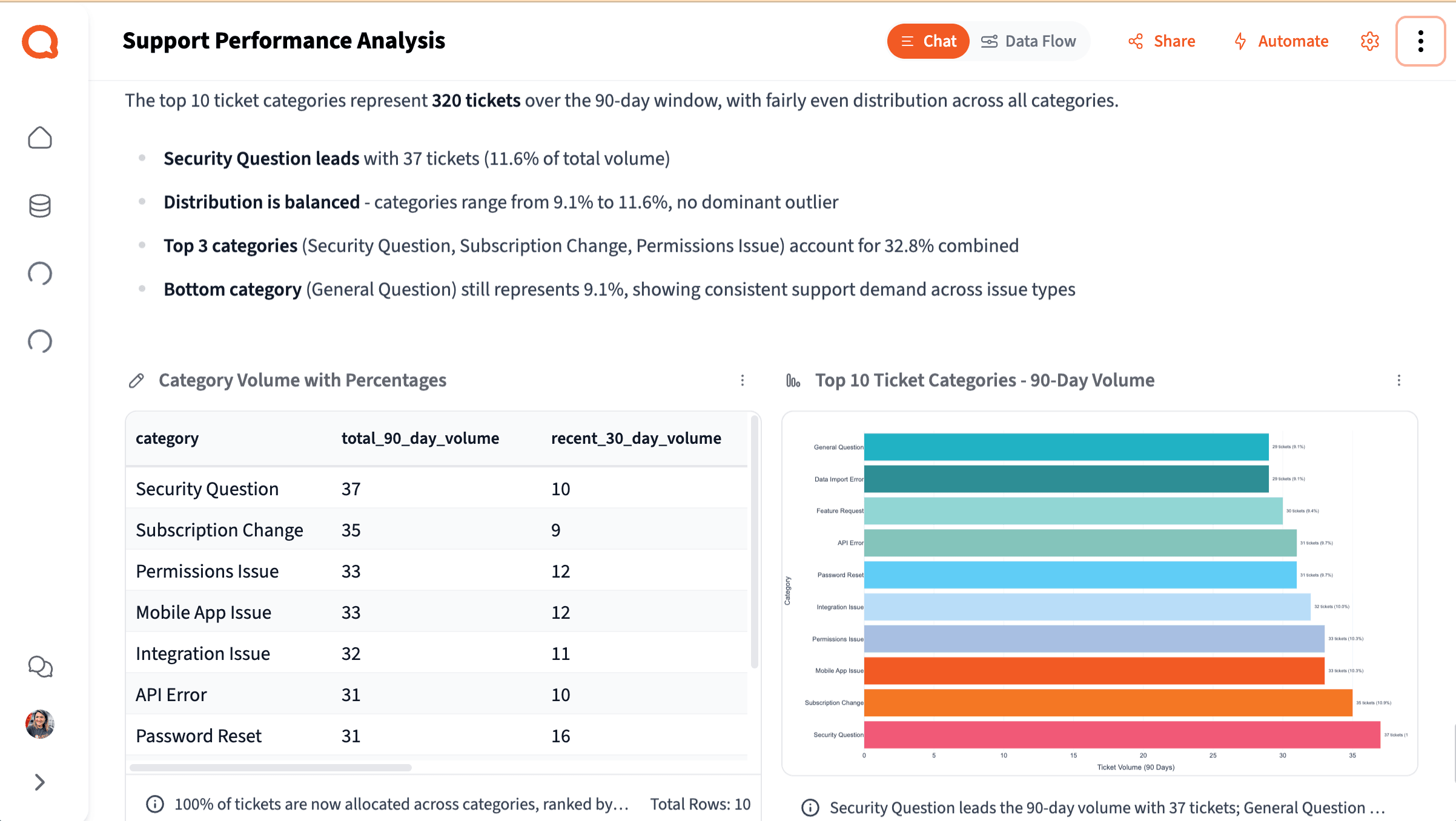Open options menu for Top 10 chart
The width and height of the screenshot is (1456, 821).
click(x=1398, y=380)
